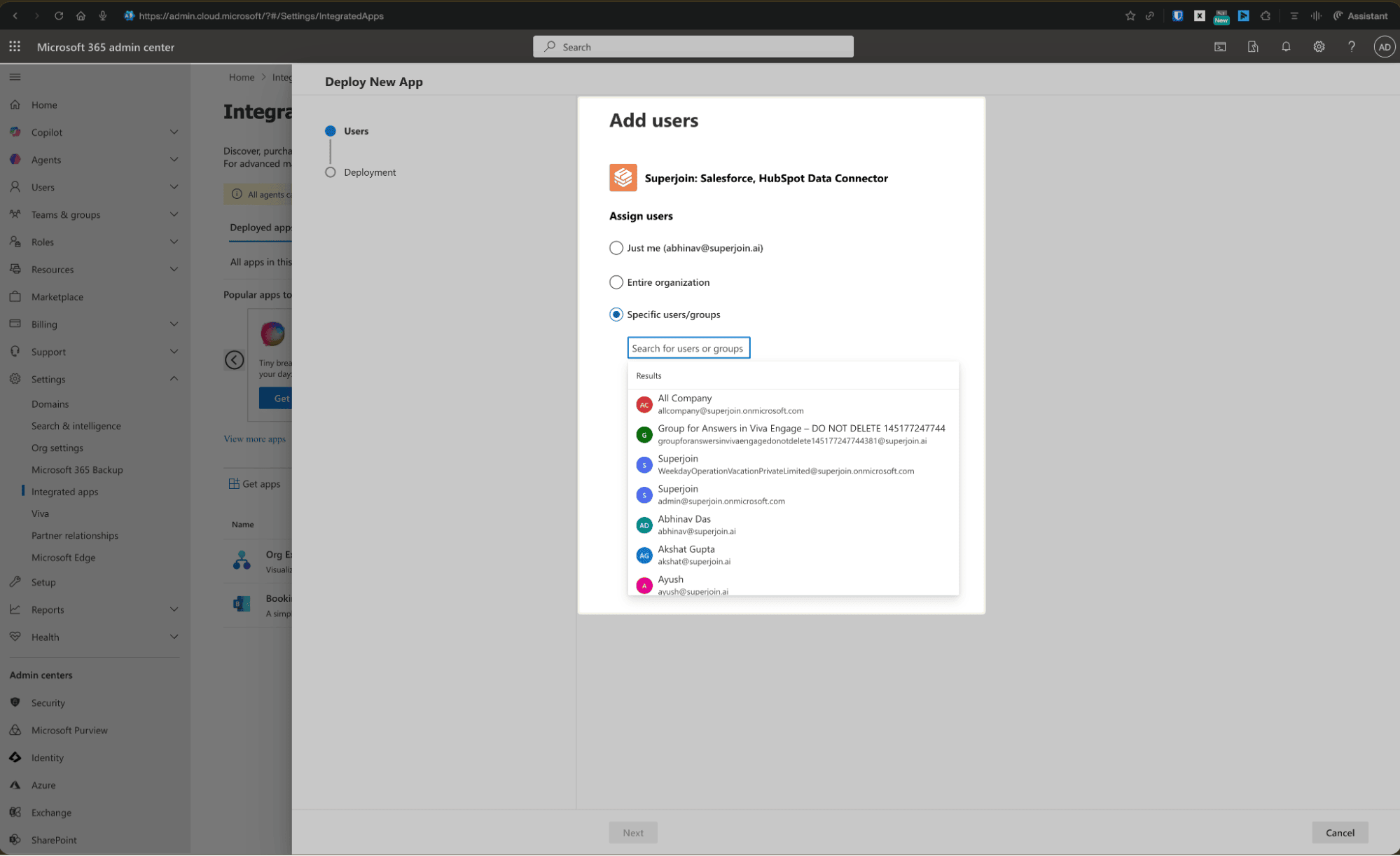The image size is (1400, 856).
Task: Click the AD account avatar
Action: [x=1384, y=47]
